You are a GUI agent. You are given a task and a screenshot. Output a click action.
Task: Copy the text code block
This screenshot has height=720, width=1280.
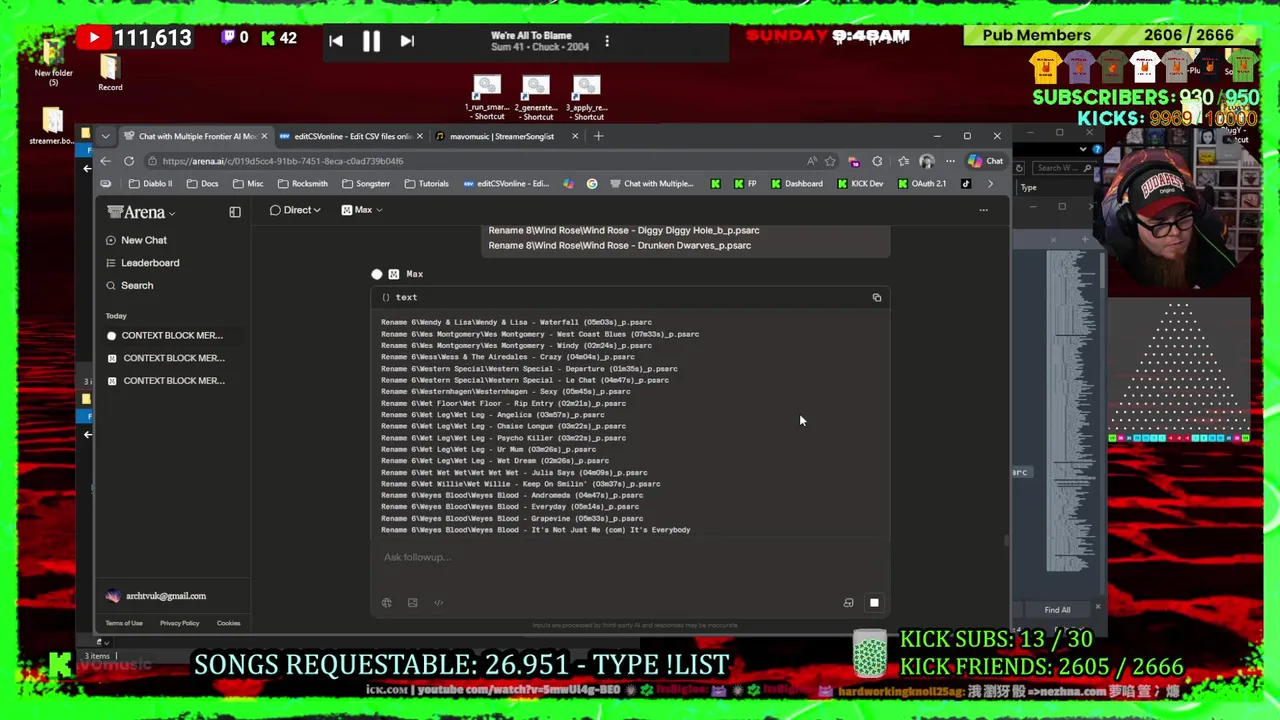[877, 297]
